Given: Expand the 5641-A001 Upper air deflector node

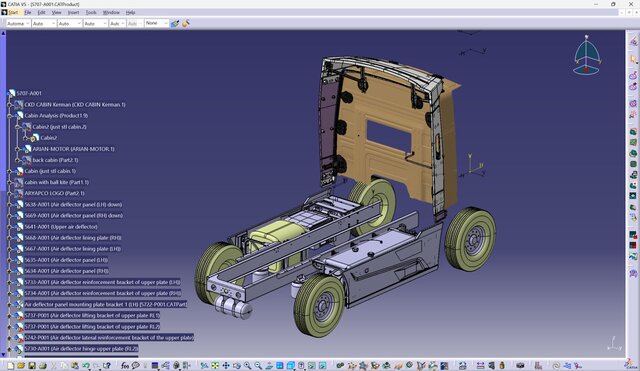Looking at the screenshot, I should click(x=10, y=227).
